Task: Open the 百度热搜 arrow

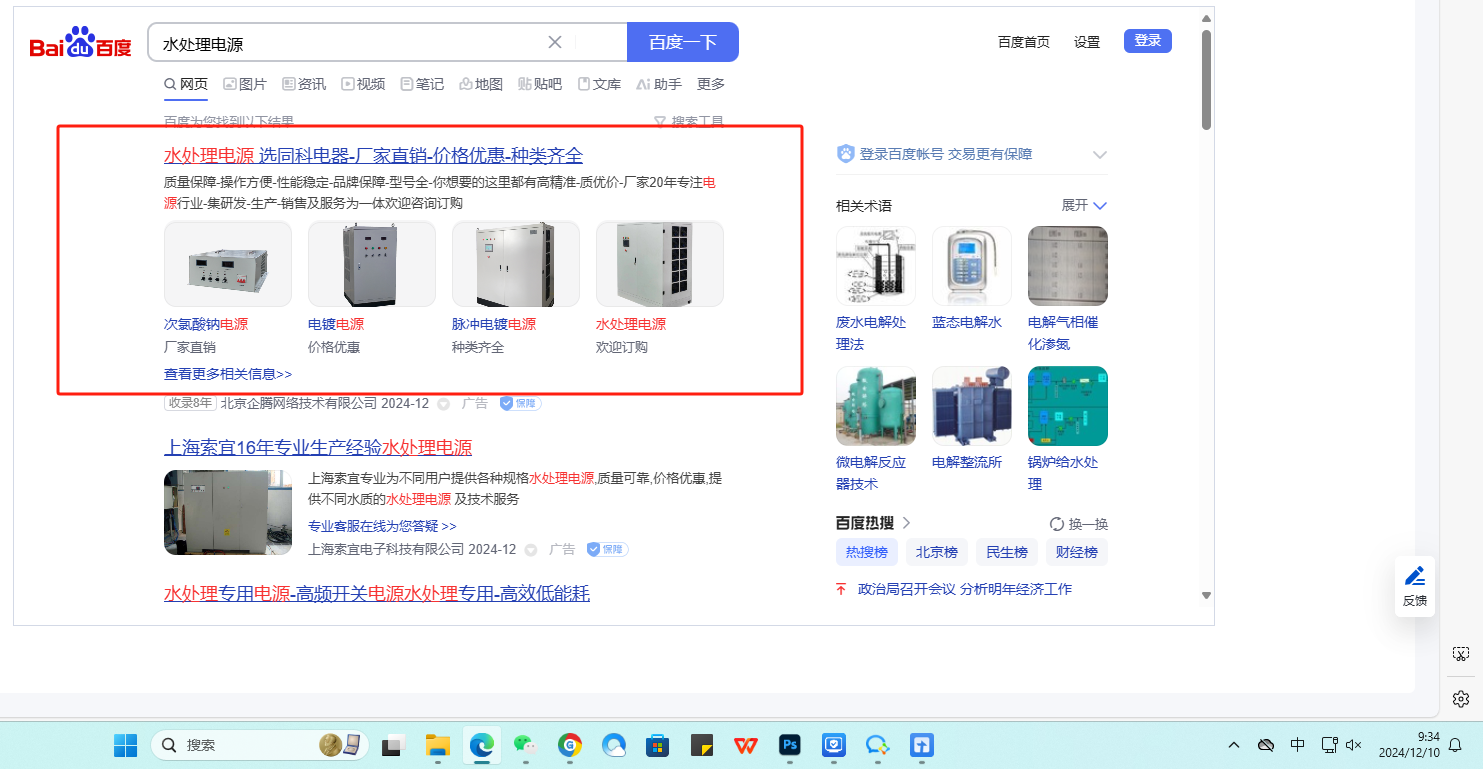Action: [907, 523]
